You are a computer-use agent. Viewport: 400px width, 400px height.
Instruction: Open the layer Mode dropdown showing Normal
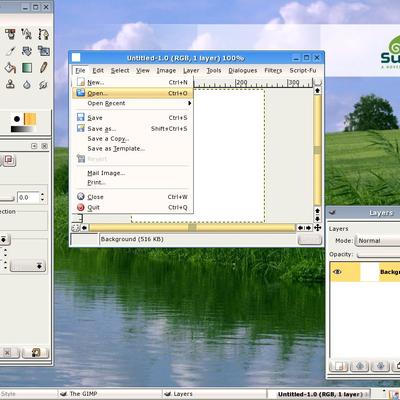(x=378, y=241)
